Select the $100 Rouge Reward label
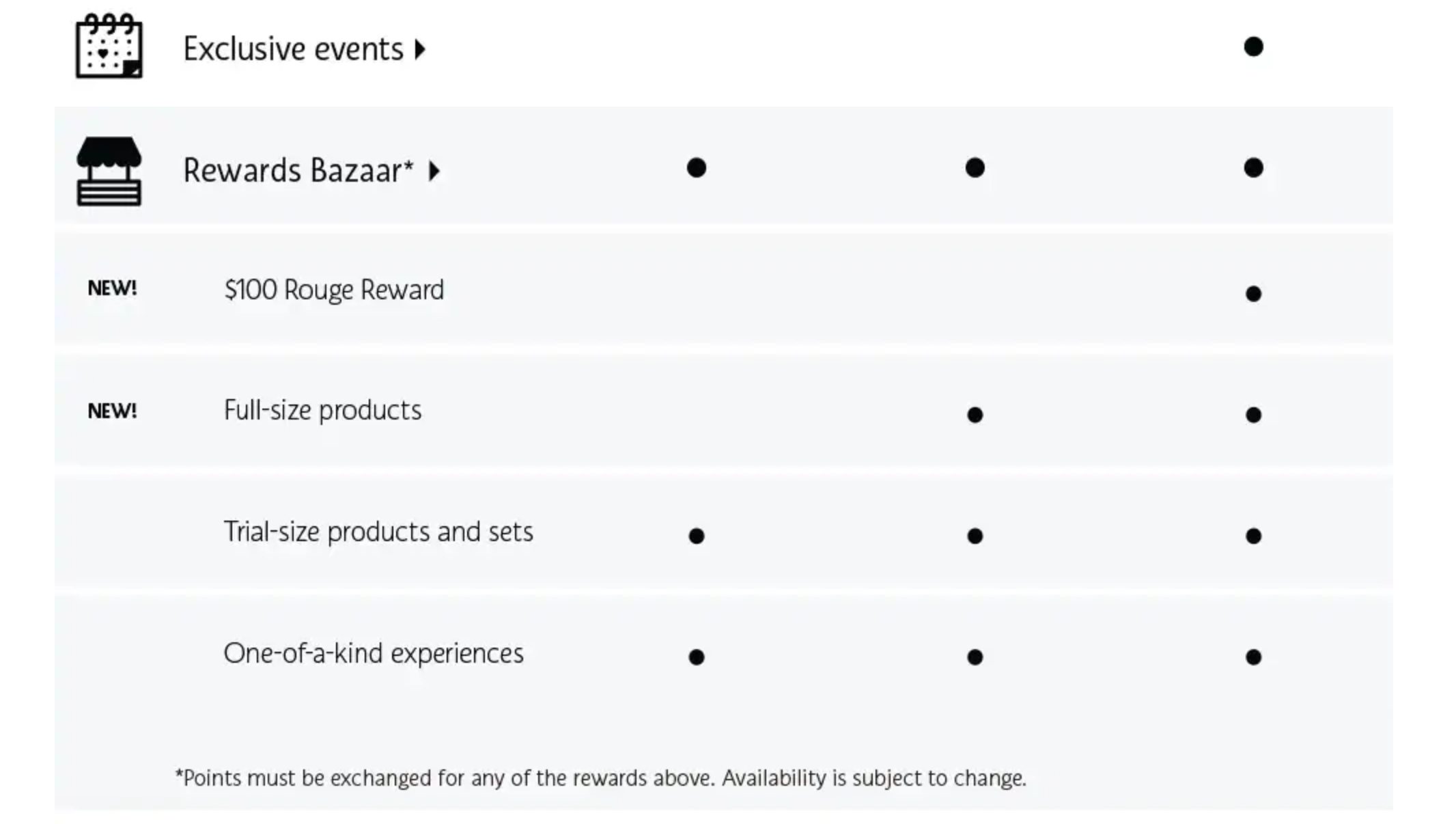This screenshot has width=1456, height=824. tap(334, 290)
